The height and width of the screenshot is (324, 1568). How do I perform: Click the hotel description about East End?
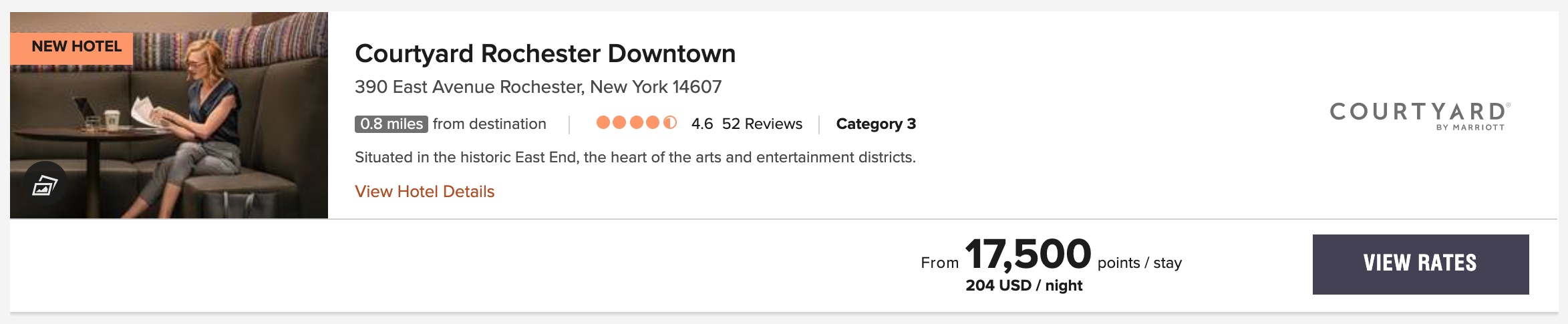[x=635, y=158]
